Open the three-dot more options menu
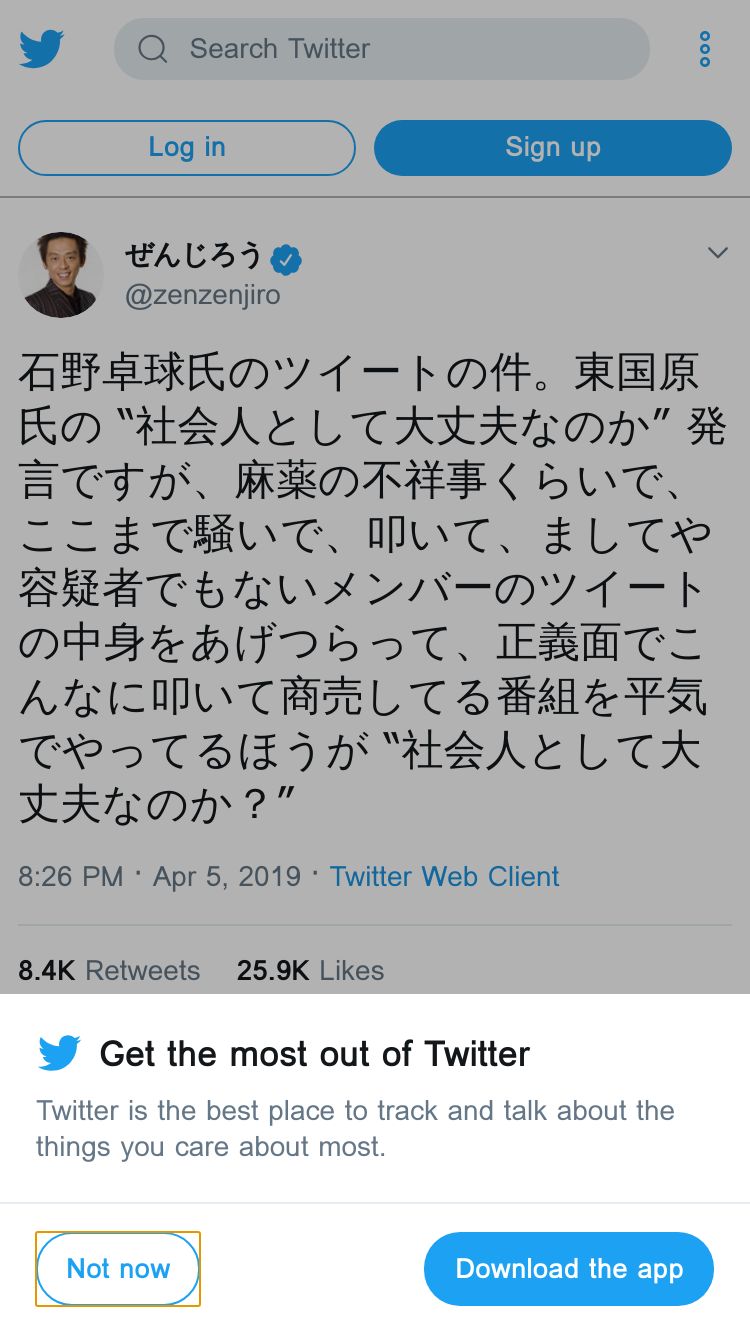The width and height of the screenshot is (750, 1334). pyautogui.click(x=705, y=49)
